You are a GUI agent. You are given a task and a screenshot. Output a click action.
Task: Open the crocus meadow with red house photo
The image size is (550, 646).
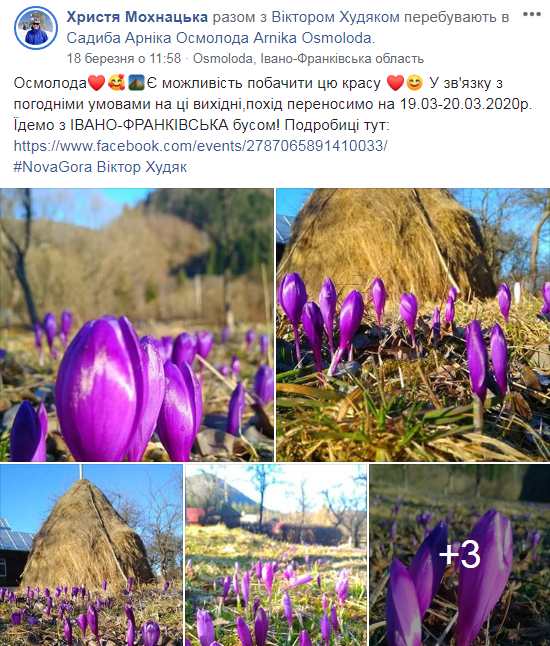(x=276, y=555)
